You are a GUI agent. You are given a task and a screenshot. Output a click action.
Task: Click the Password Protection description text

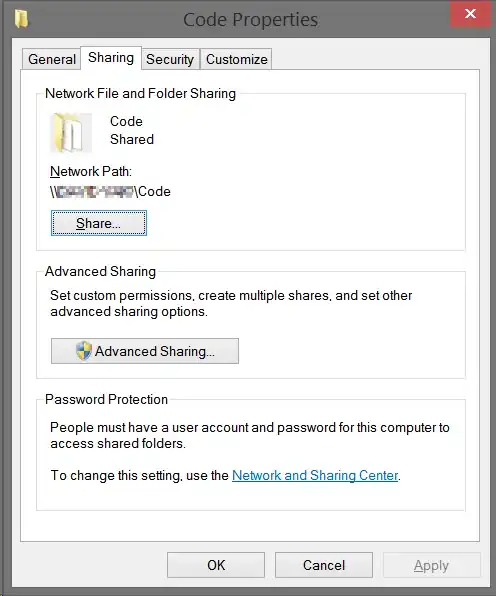pyautogui.click(x=250, y=435)
